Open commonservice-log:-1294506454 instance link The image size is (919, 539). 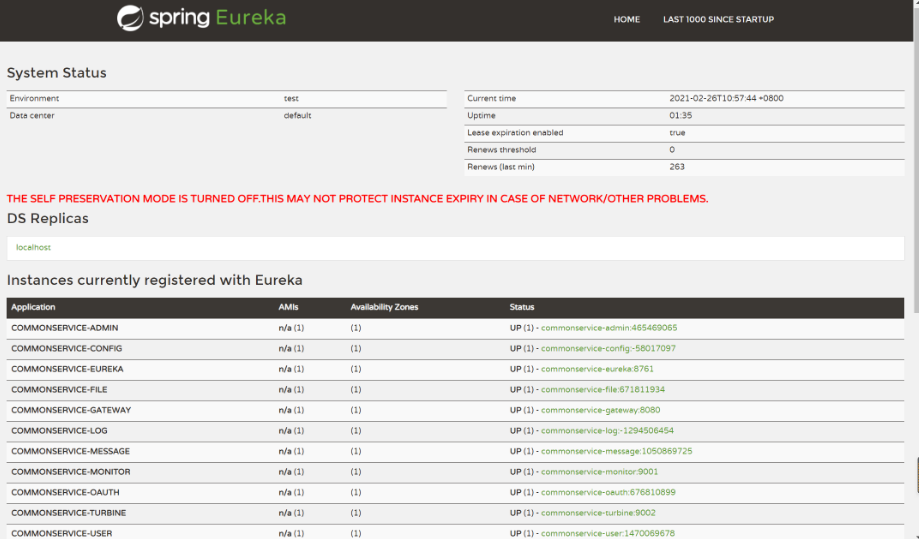(x=607, y=430)
